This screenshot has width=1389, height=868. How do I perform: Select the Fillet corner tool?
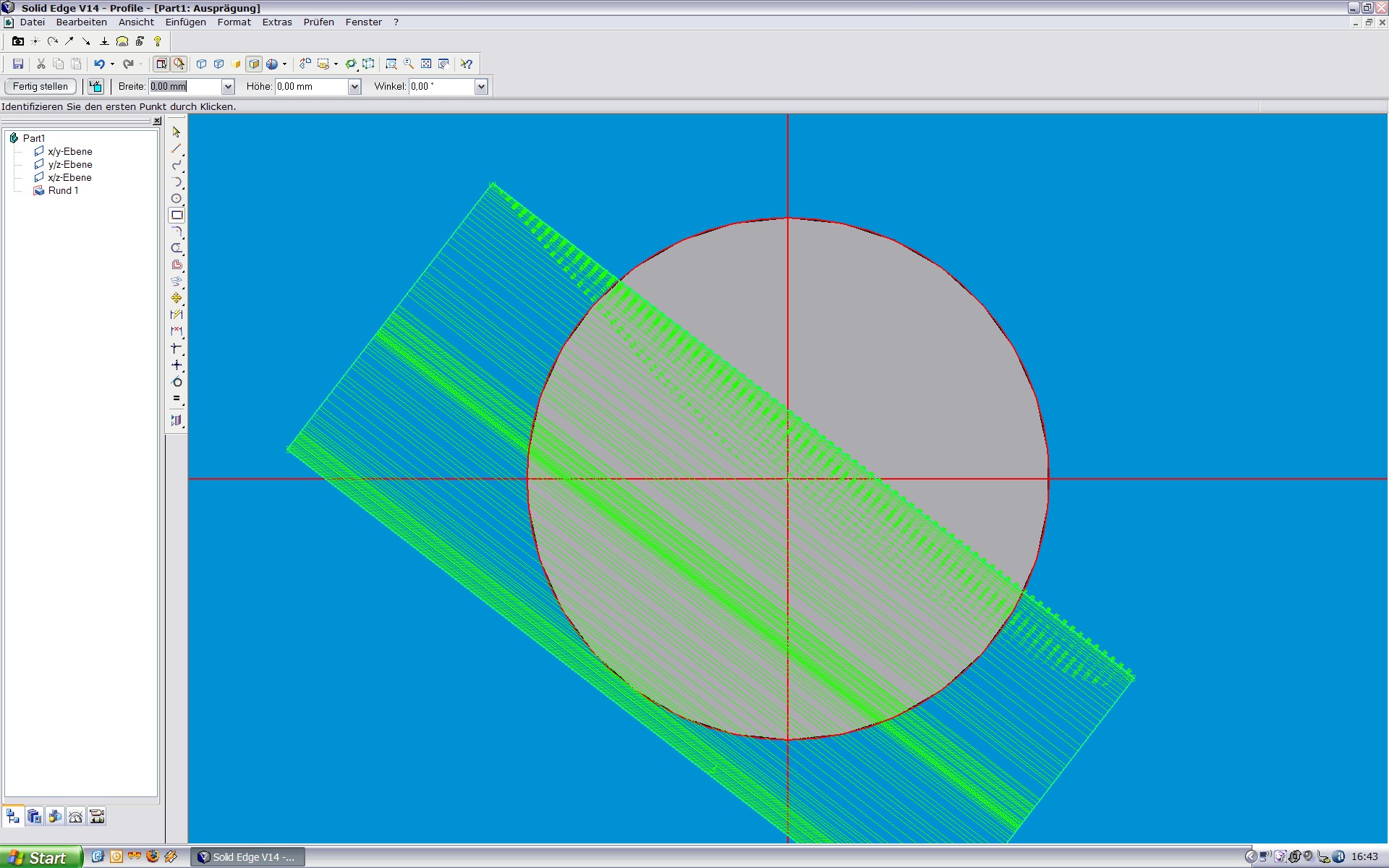177,231
